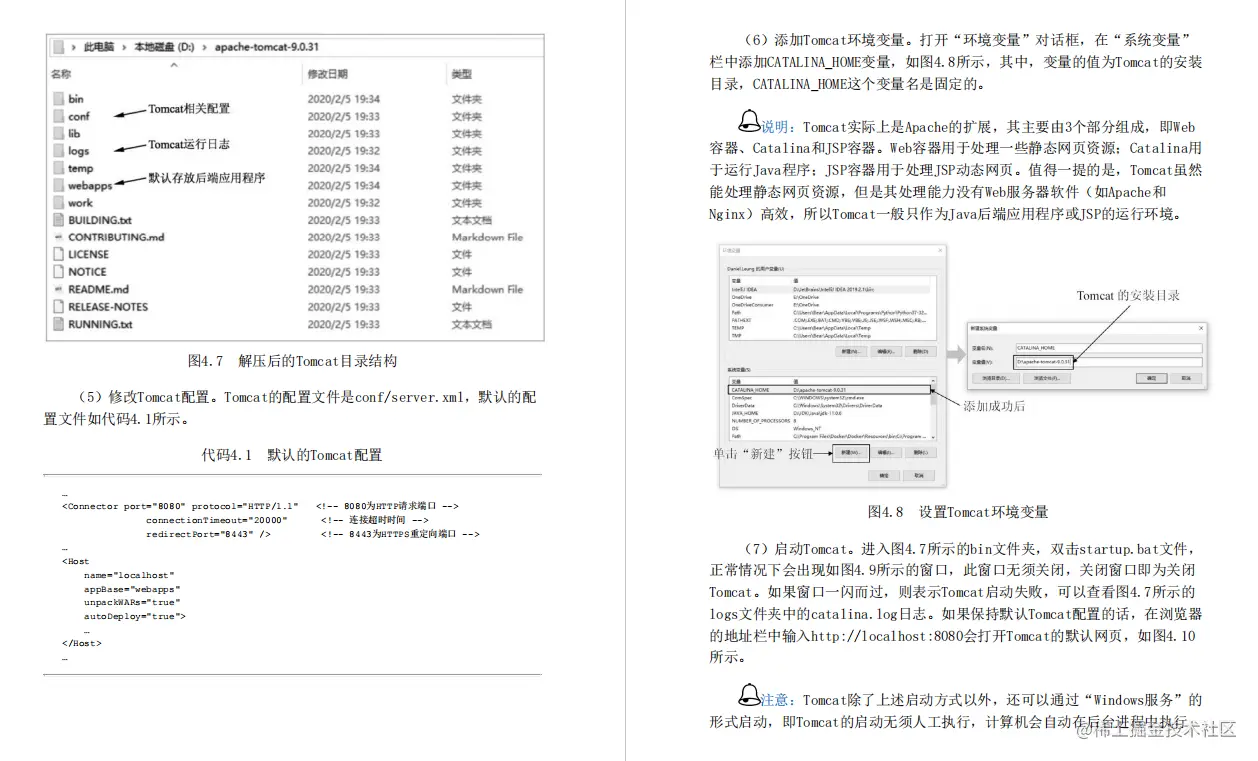The height and width of the screenshot is (761, 1258).
Task: Click the sort arrow above 名称 column
Action: click(x=174, y=63)
